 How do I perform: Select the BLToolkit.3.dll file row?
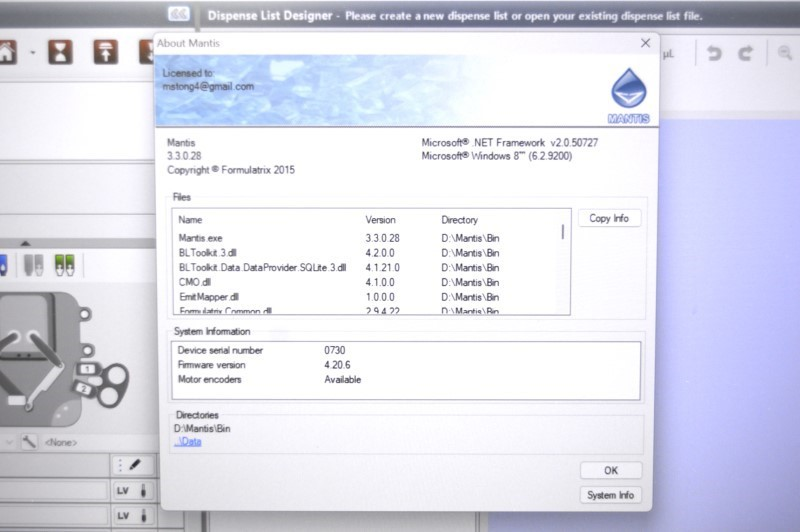[x=371, y=253]
